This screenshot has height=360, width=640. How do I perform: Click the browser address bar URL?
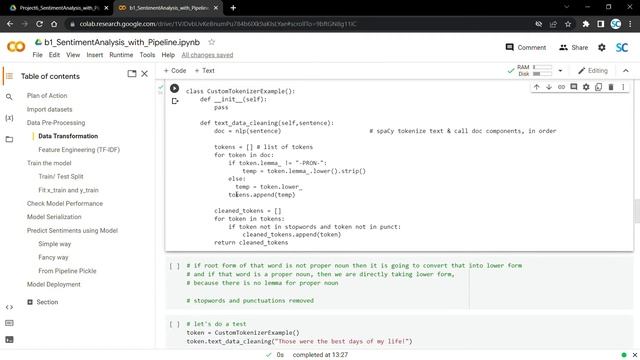218,24
